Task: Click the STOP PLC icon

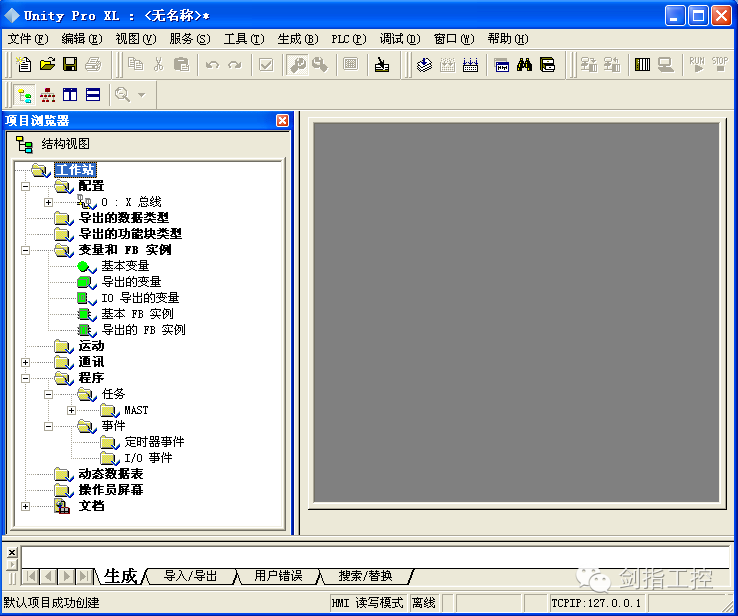Action: point(720,64)
